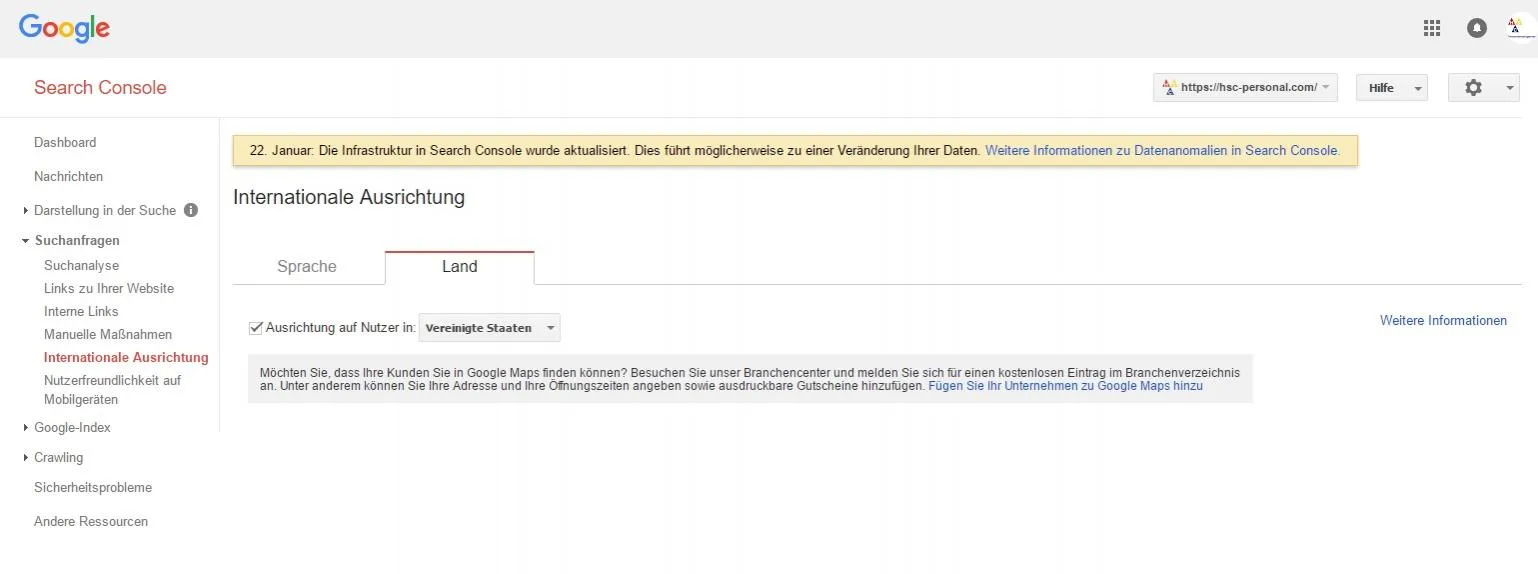
Task: Open the Vereinigte Staaten country dropdown
Action: [489, 328]
